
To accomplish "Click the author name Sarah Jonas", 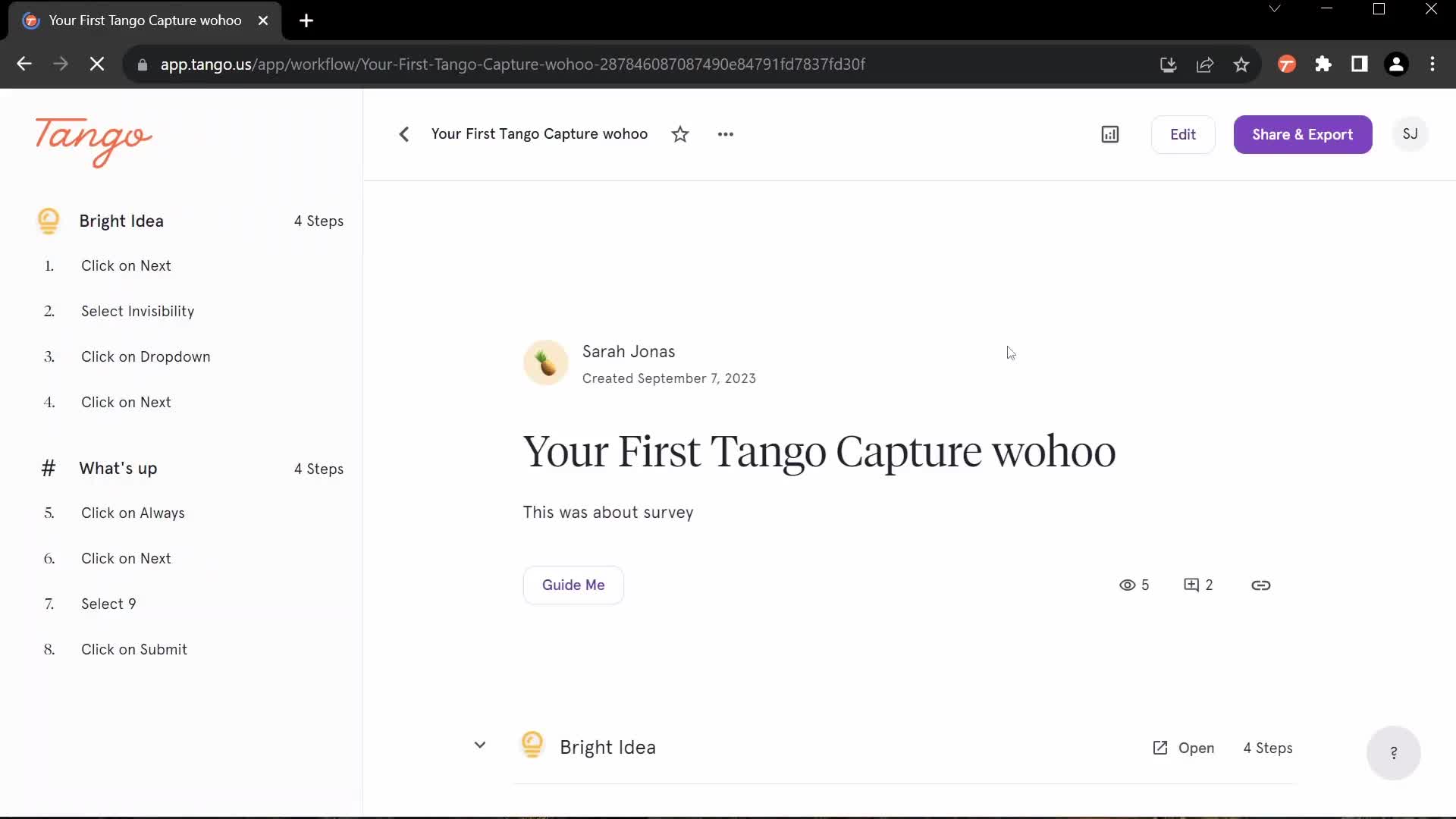I will (x=629, y=351).
